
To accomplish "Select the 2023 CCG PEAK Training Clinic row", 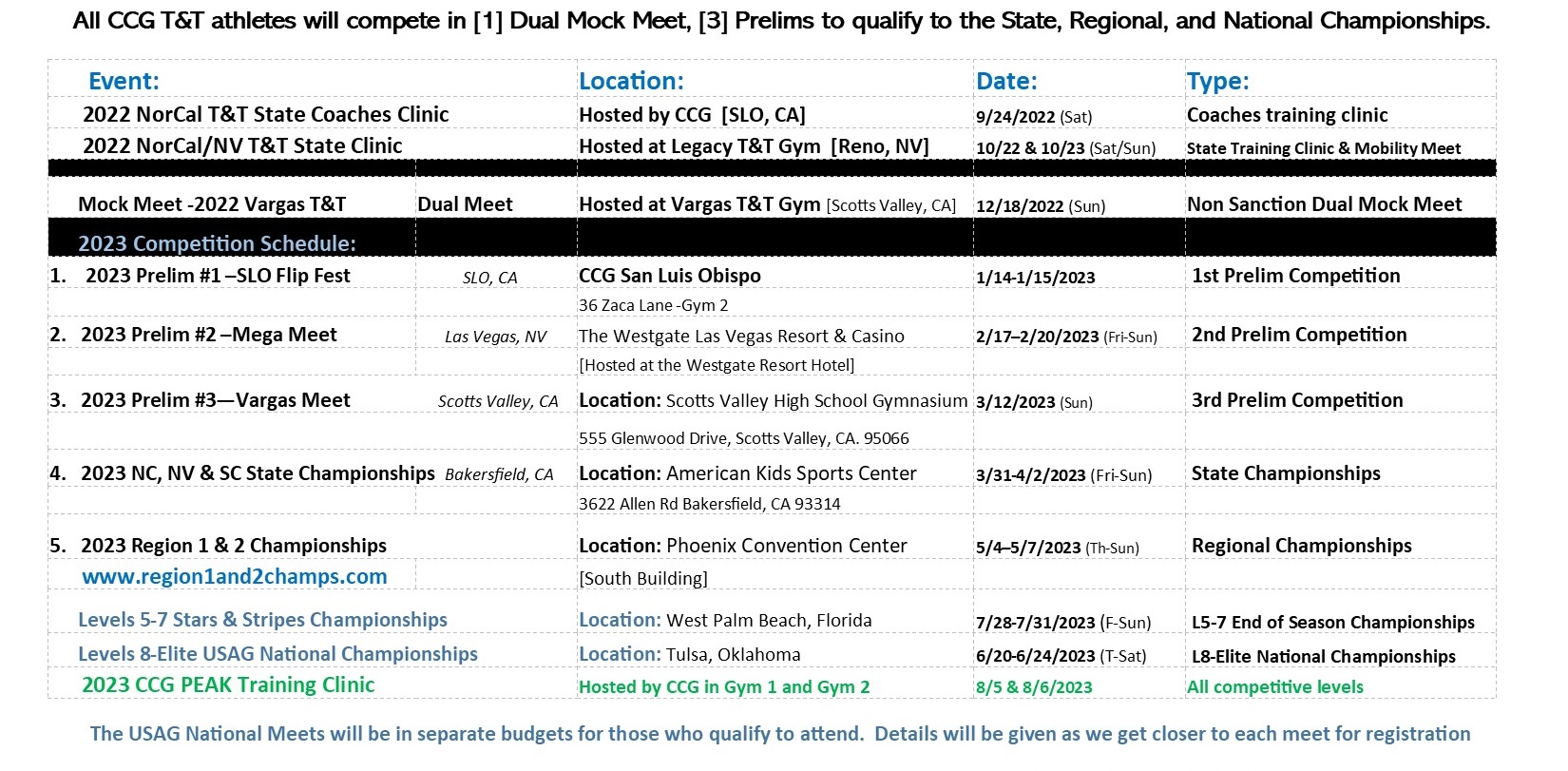I will [x=772, y=684].
